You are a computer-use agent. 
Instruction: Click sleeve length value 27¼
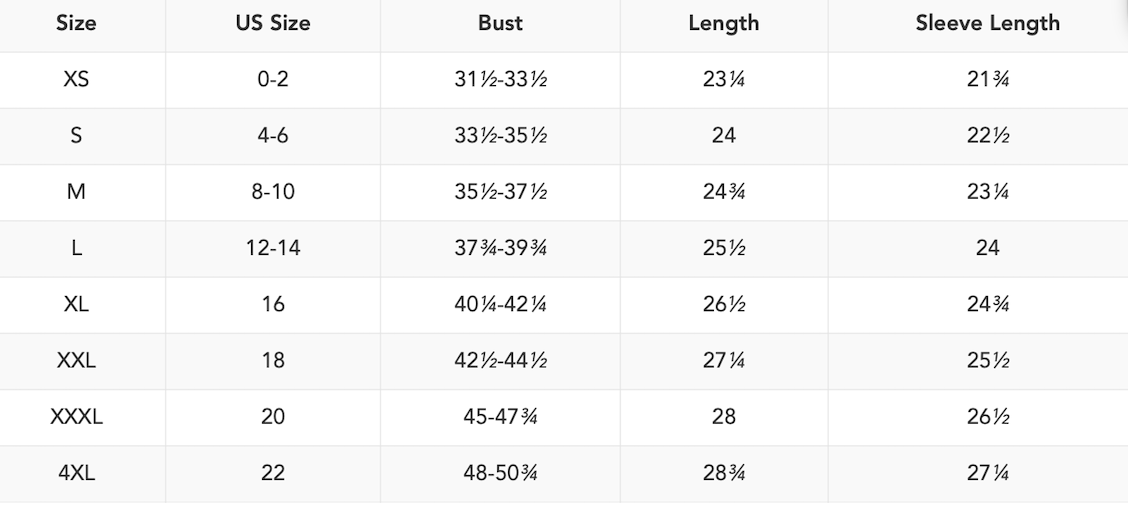987,472
